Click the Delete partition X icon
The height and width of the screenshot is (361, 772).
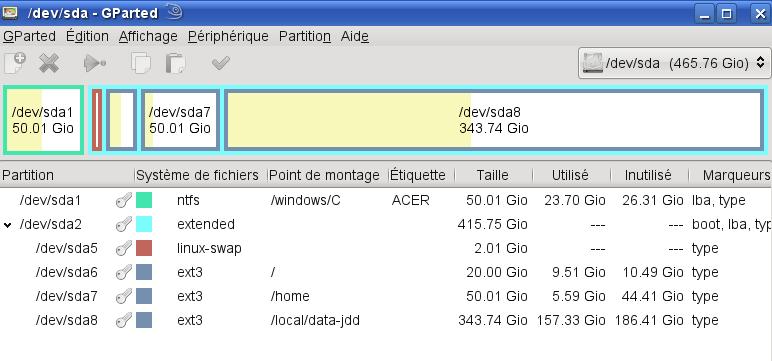tap(49, 63)
